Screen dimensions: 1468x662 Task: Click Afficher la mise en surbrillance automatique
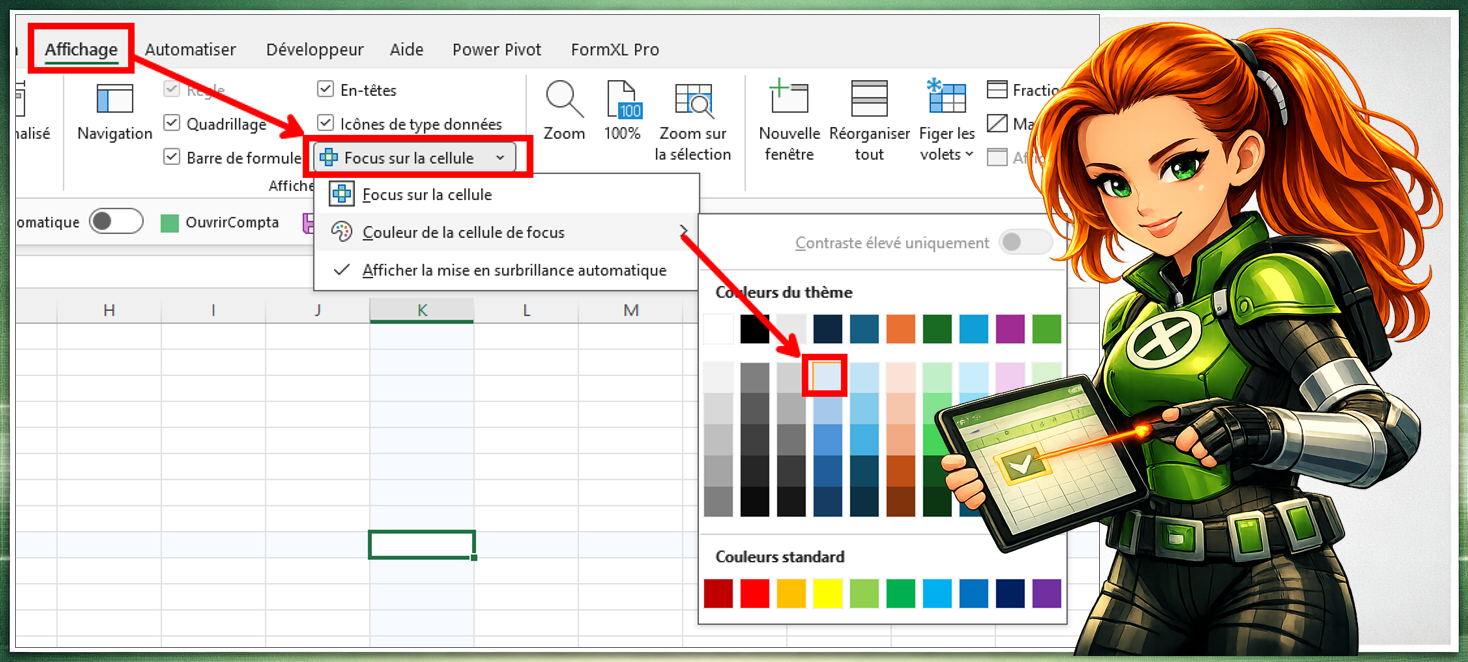pos(513,270)
